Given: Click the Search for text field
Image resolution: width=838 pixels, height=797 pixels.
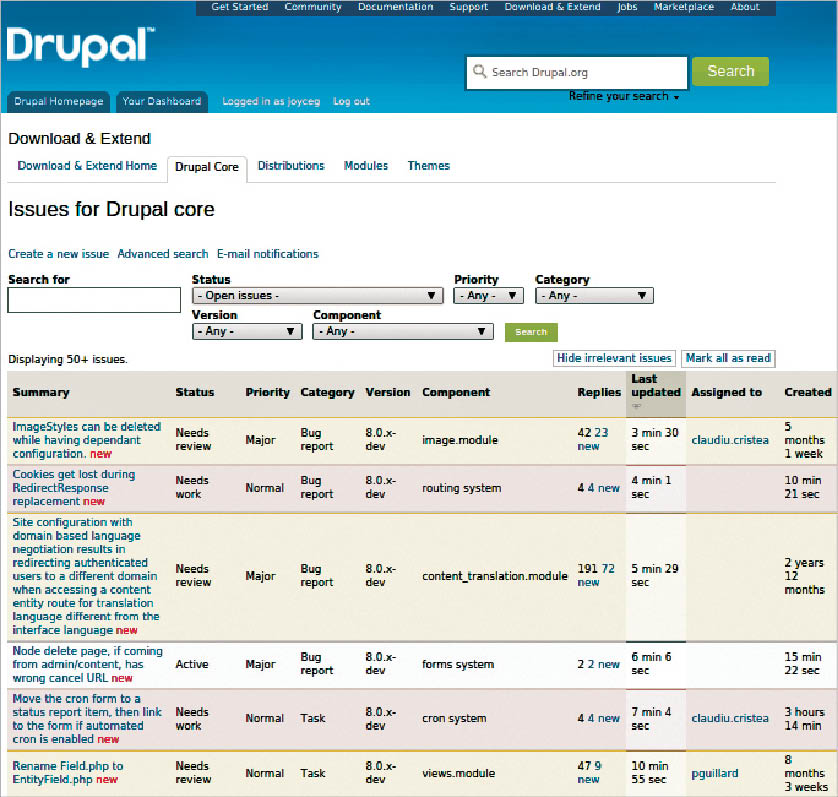Looking at the screenshot, I should 94,300.
